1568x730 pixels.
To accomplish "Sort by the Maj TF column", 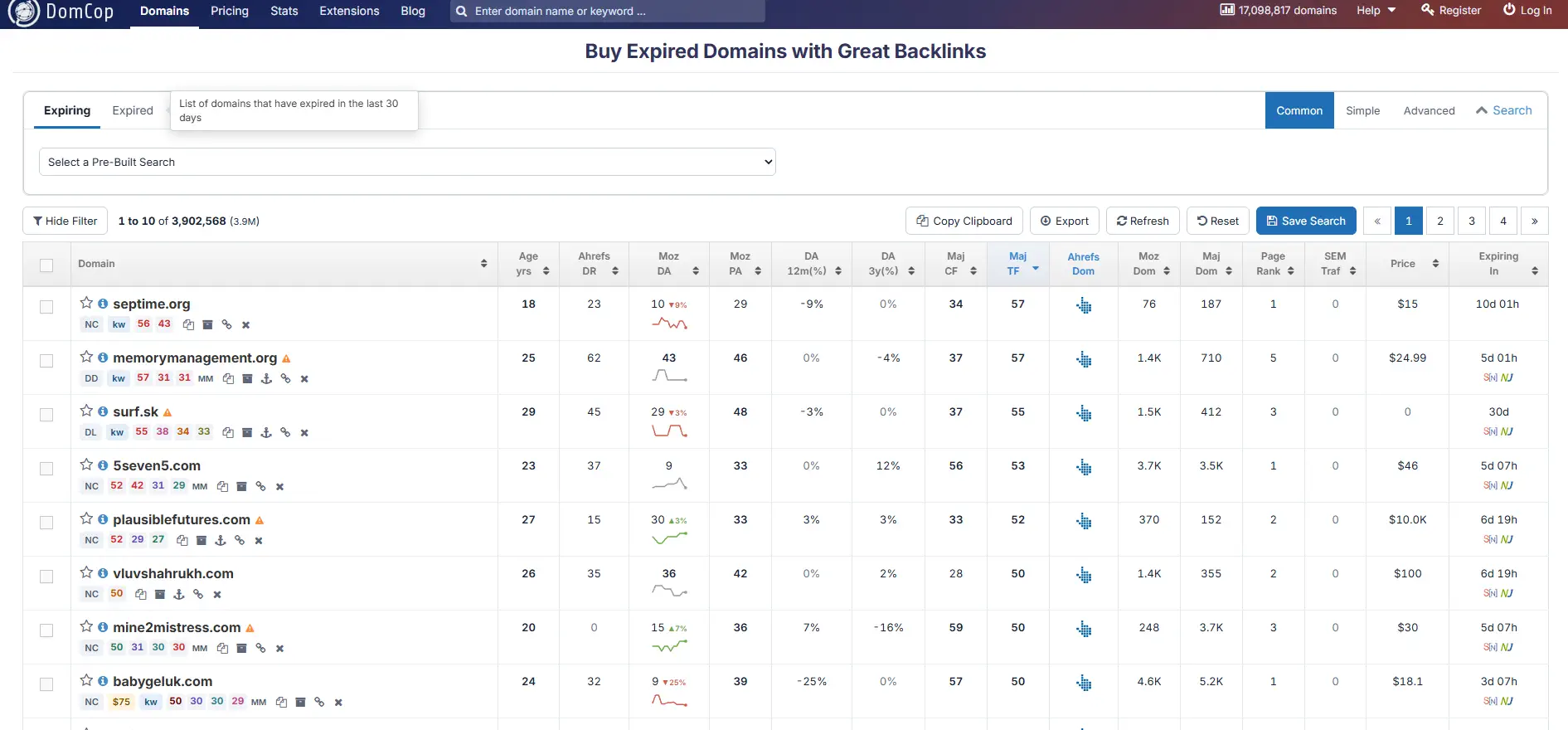I will 1018,264.
